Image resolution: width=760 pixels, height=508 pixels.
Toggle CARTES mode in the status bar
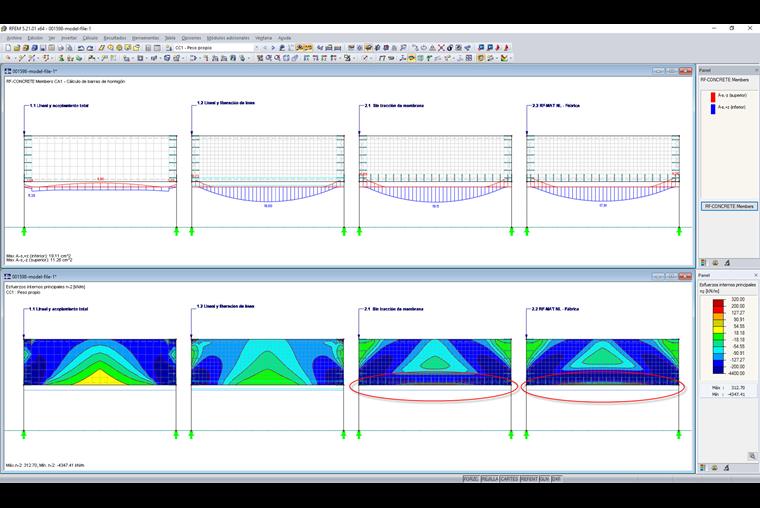coord(509,479)
